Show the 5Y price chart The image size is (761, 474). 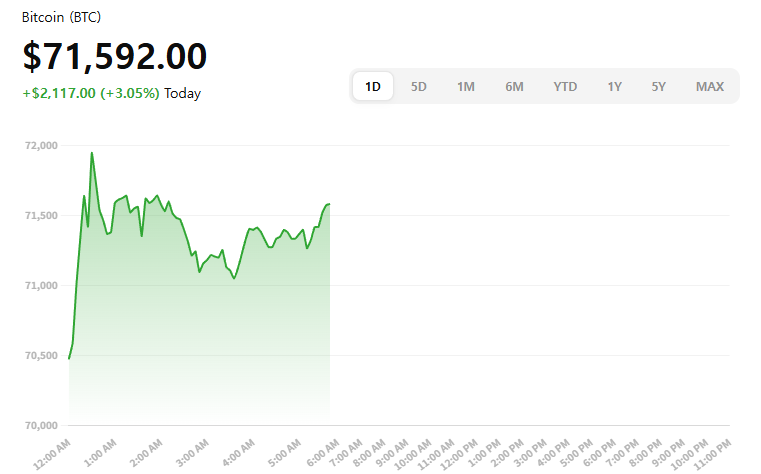[x=658, y=86]
